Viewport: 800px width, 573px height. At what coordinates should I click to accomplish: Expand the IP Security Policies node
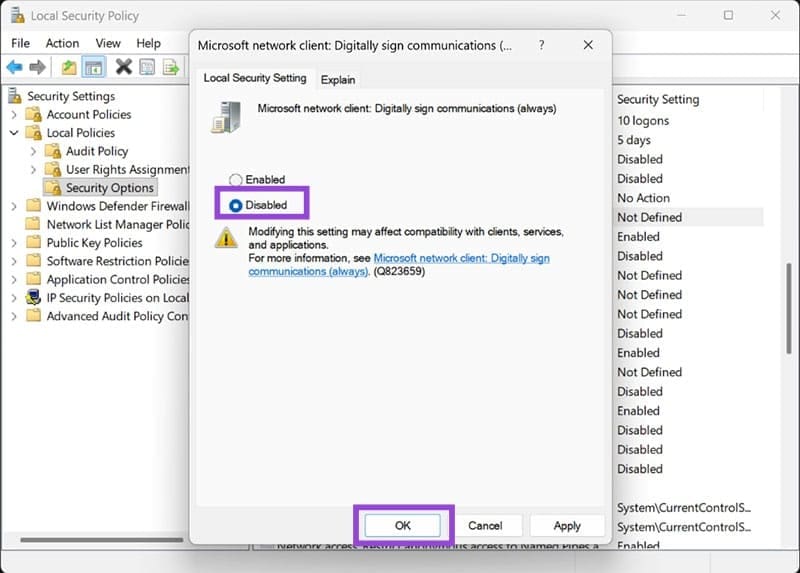[14, 298]
